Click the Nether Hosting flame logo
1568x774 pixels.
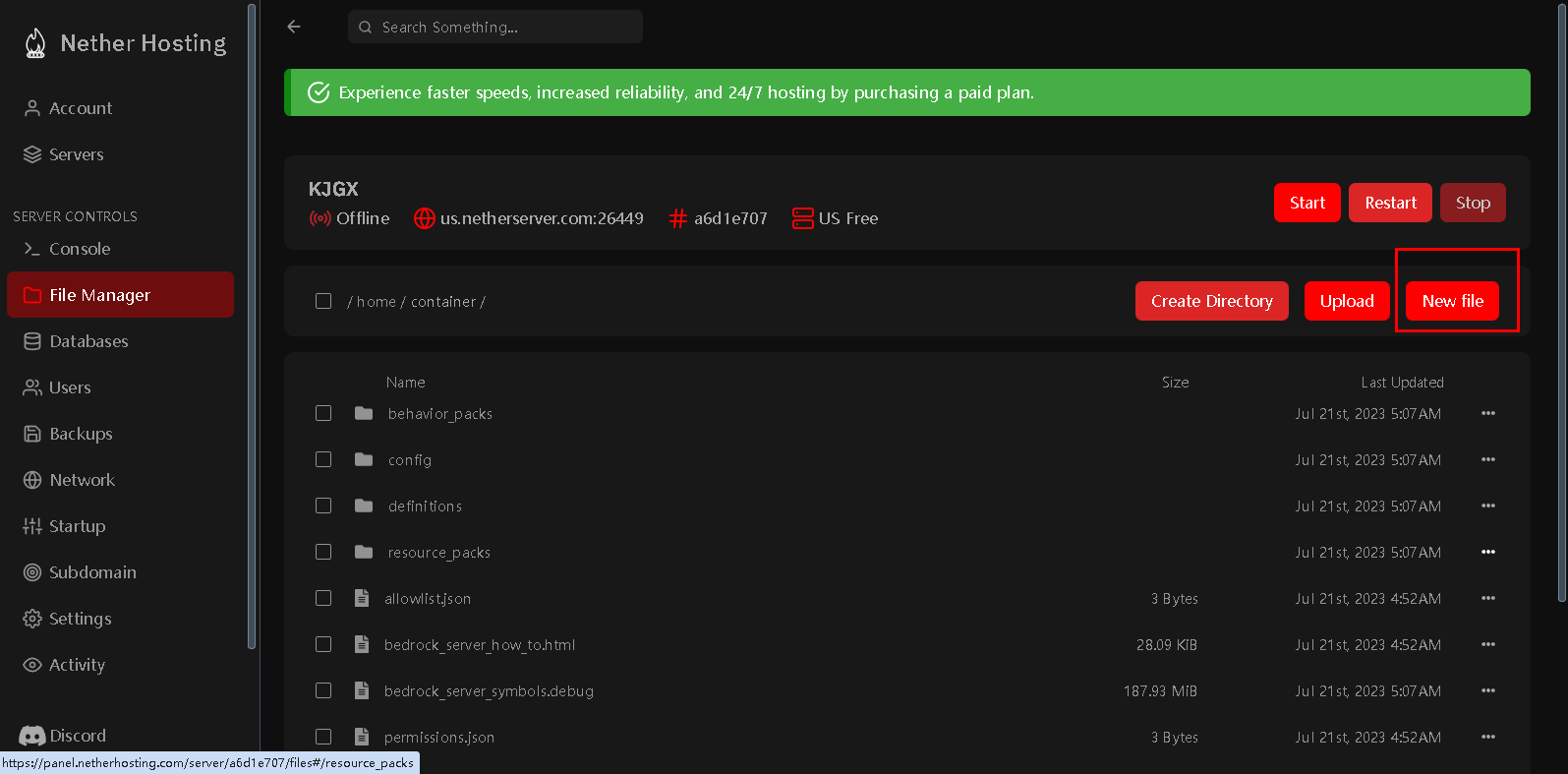coord(35,43)
